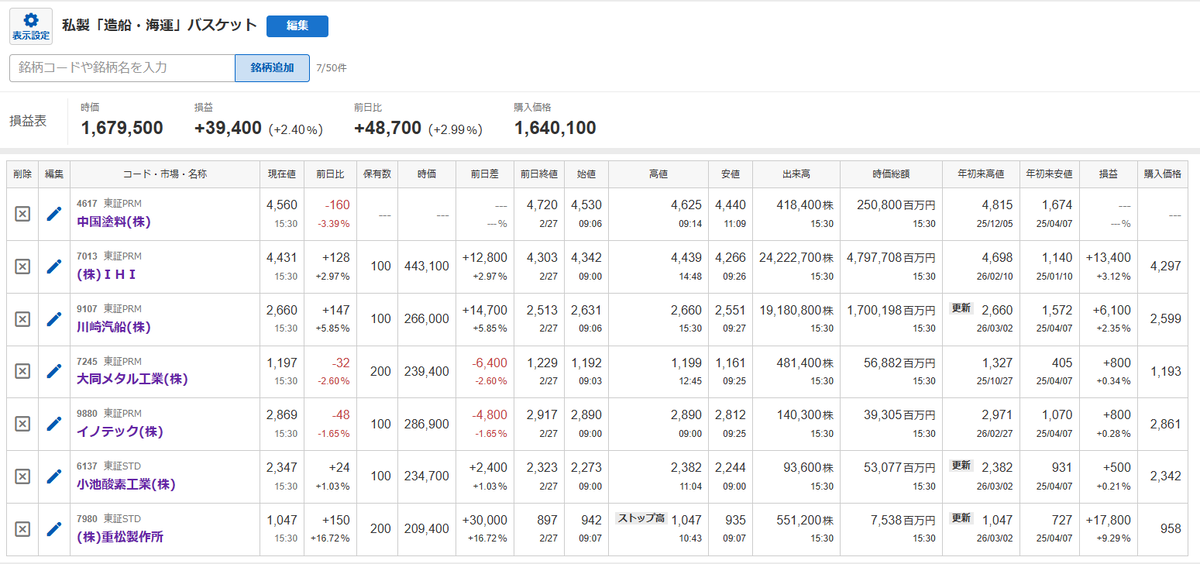Focus the 銘柄コードや銘柄名を入力 field
The width and height of the screenshot is (1200, 564).
[122, 68]
